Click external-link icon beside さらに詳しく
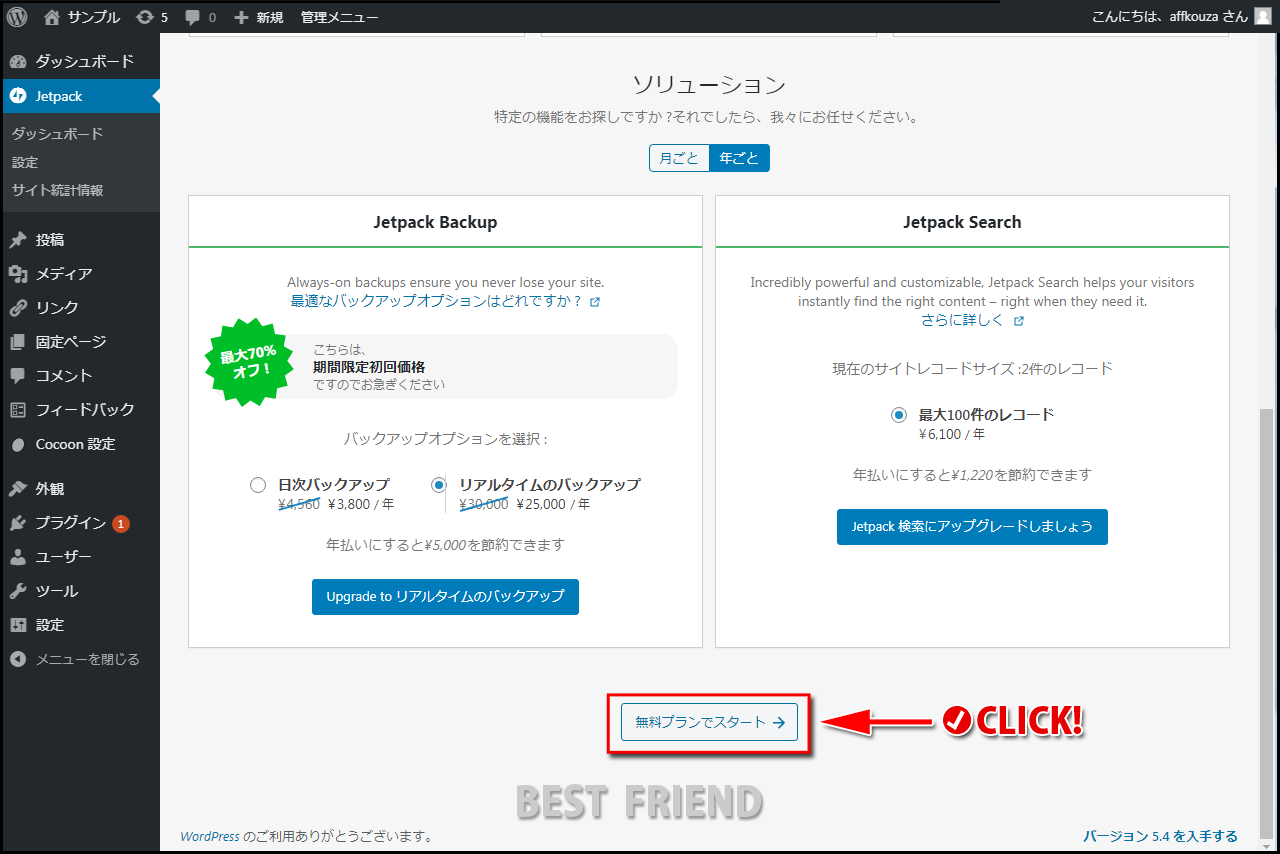 coord(1019,321)
